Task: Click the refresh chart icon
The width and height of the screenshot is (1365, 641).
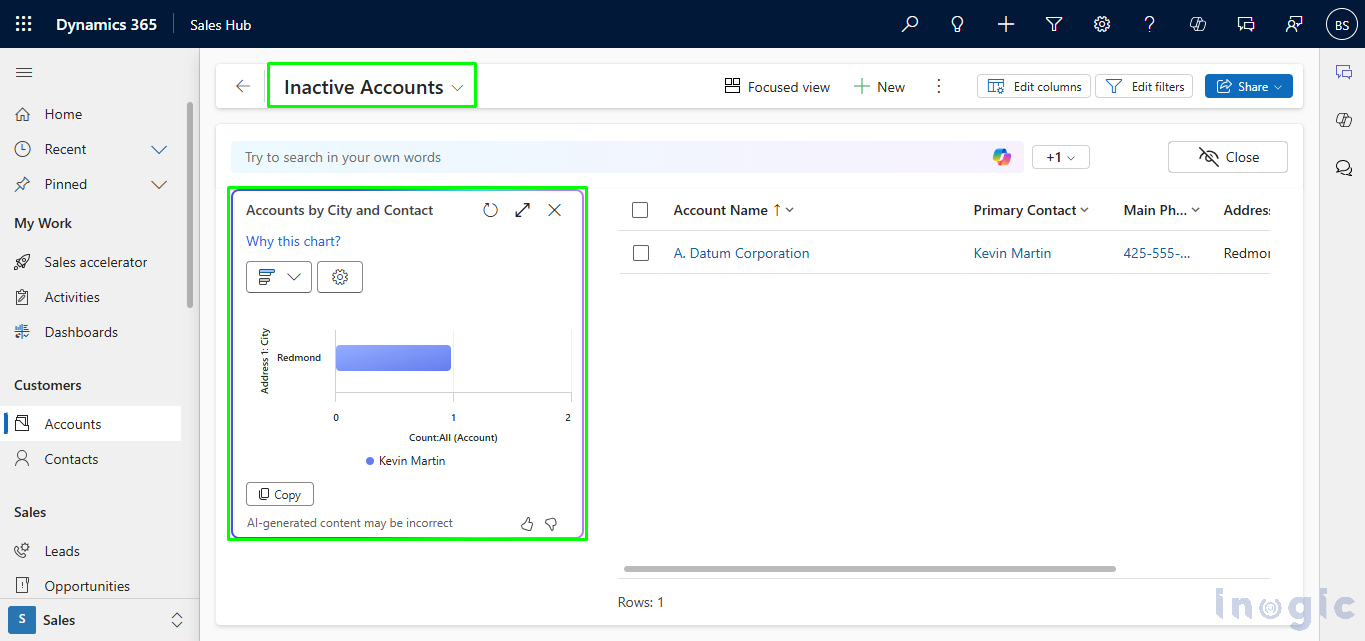Action: (490, 210)
